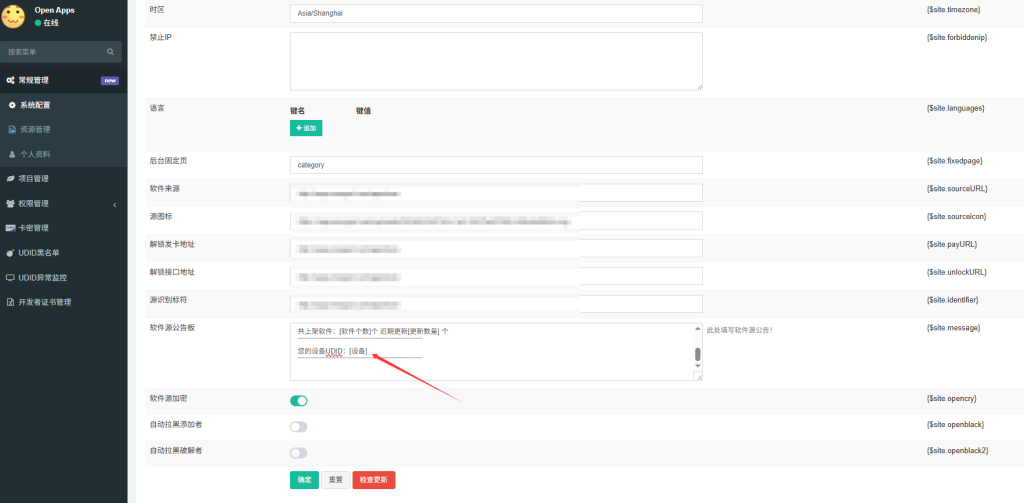Click the 源识别标符 input field
Image resolution: width=1024 pixels, height=503 pixels.
[x=496, y=304]
